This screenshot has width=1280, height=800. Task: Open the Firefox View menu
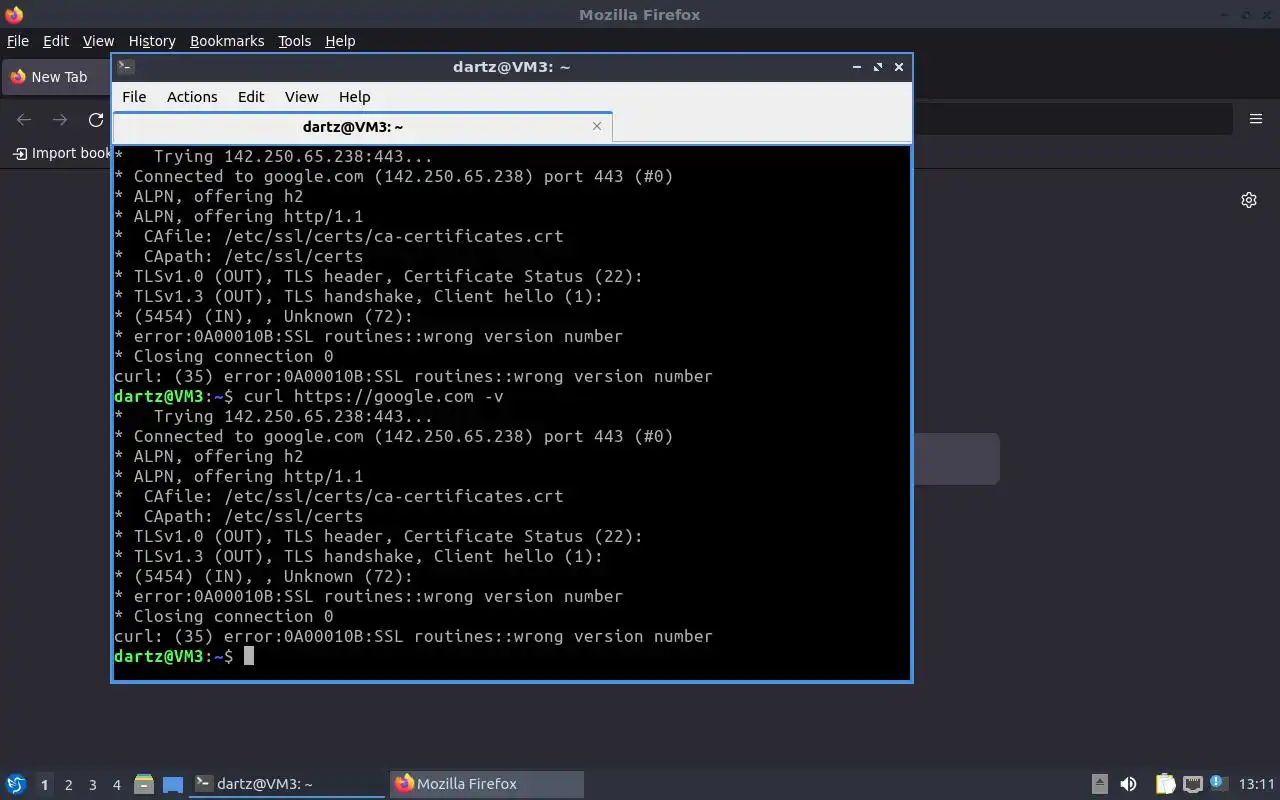[x=98, y=41]
